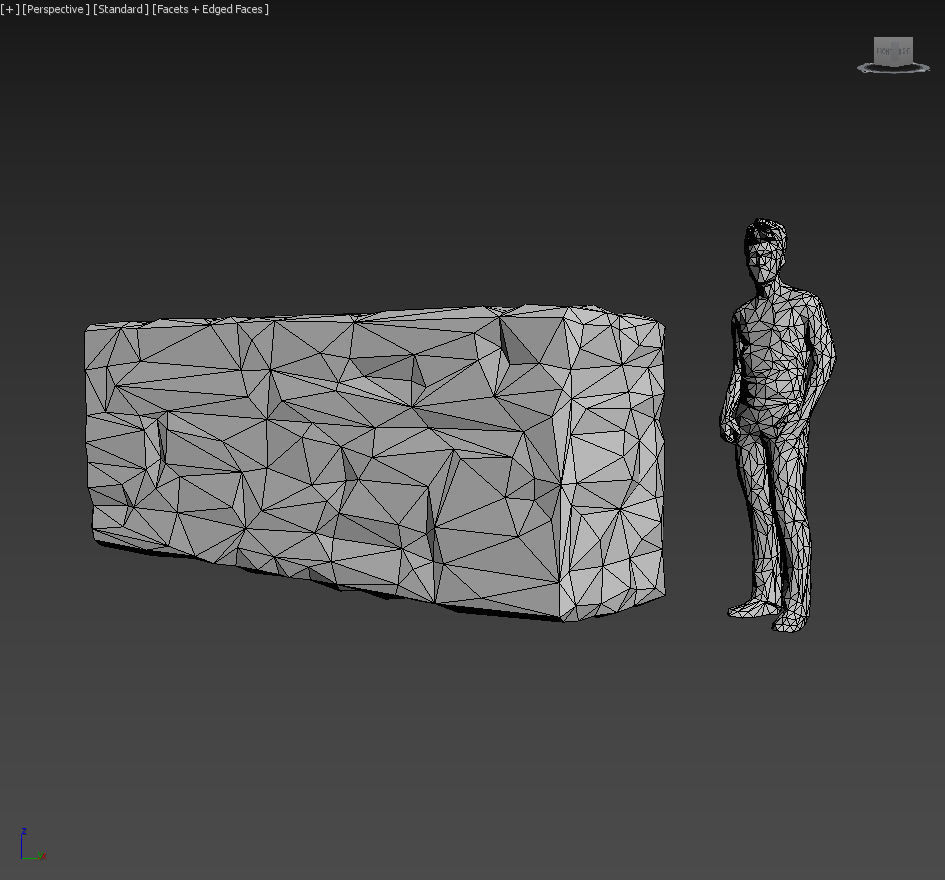Click the XYZ axis tripod indicator
The height and width of the screenshot is (880, 945).
[x=33, y=844]
